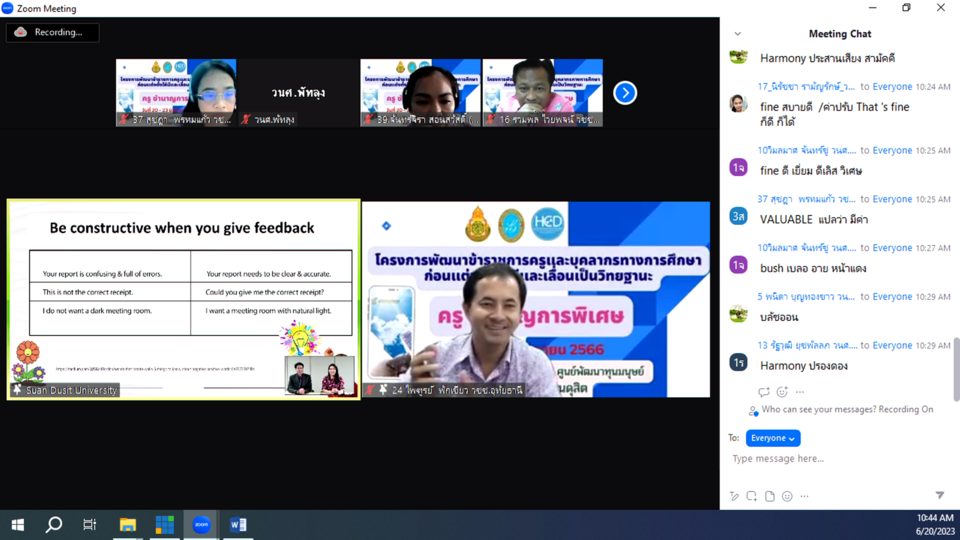Image resolution: width=960 pixels, height=540 pixels.
Task: Select participant thumbnail 16 รามพล
Action: (542, 93)
